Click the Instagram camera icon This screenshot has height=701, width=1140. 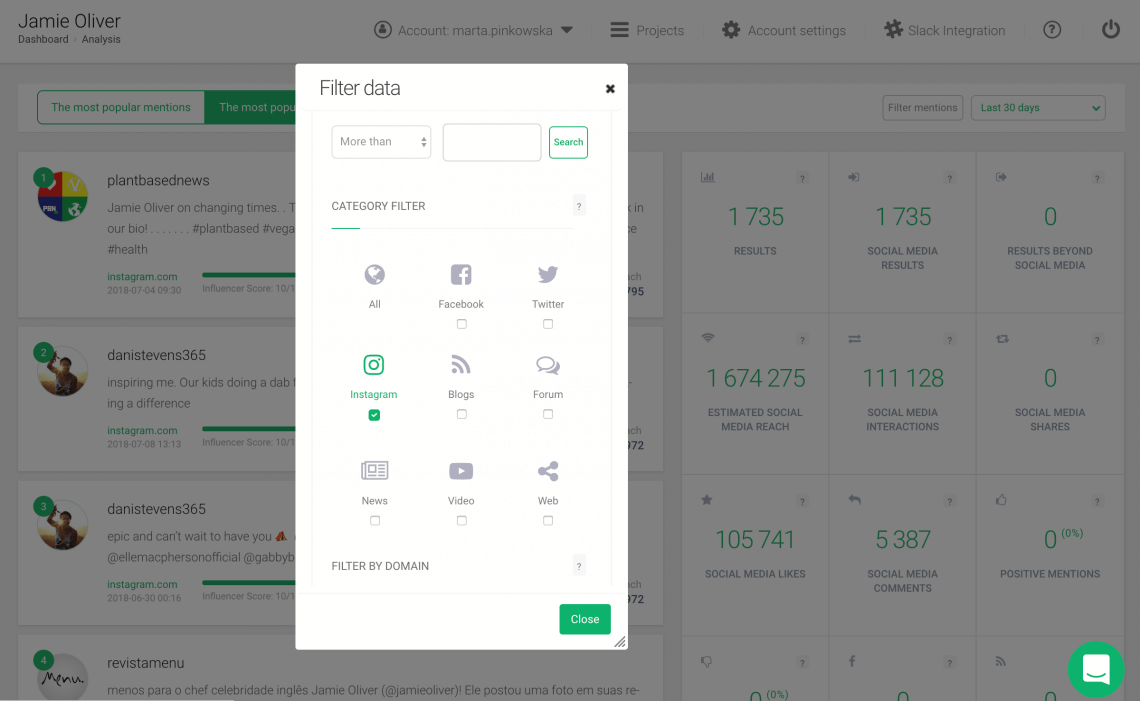(374, 365)
